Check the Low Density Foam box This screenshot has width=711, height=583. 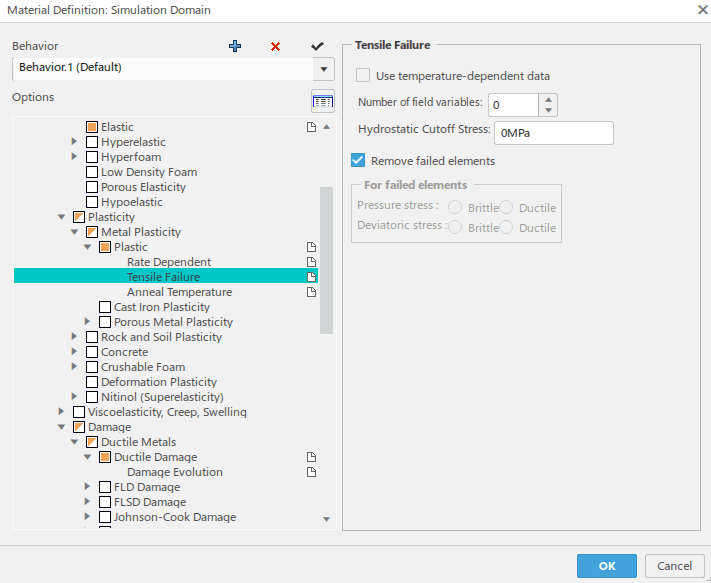(92, 172)
